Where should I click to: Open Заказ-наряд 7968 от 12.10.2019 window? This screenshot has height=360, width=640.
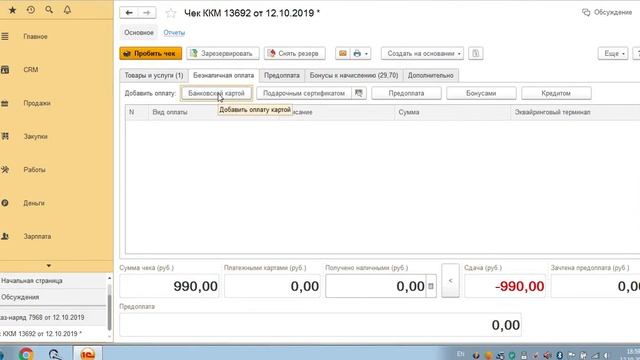pyautogui.click(x=53, y=318)
